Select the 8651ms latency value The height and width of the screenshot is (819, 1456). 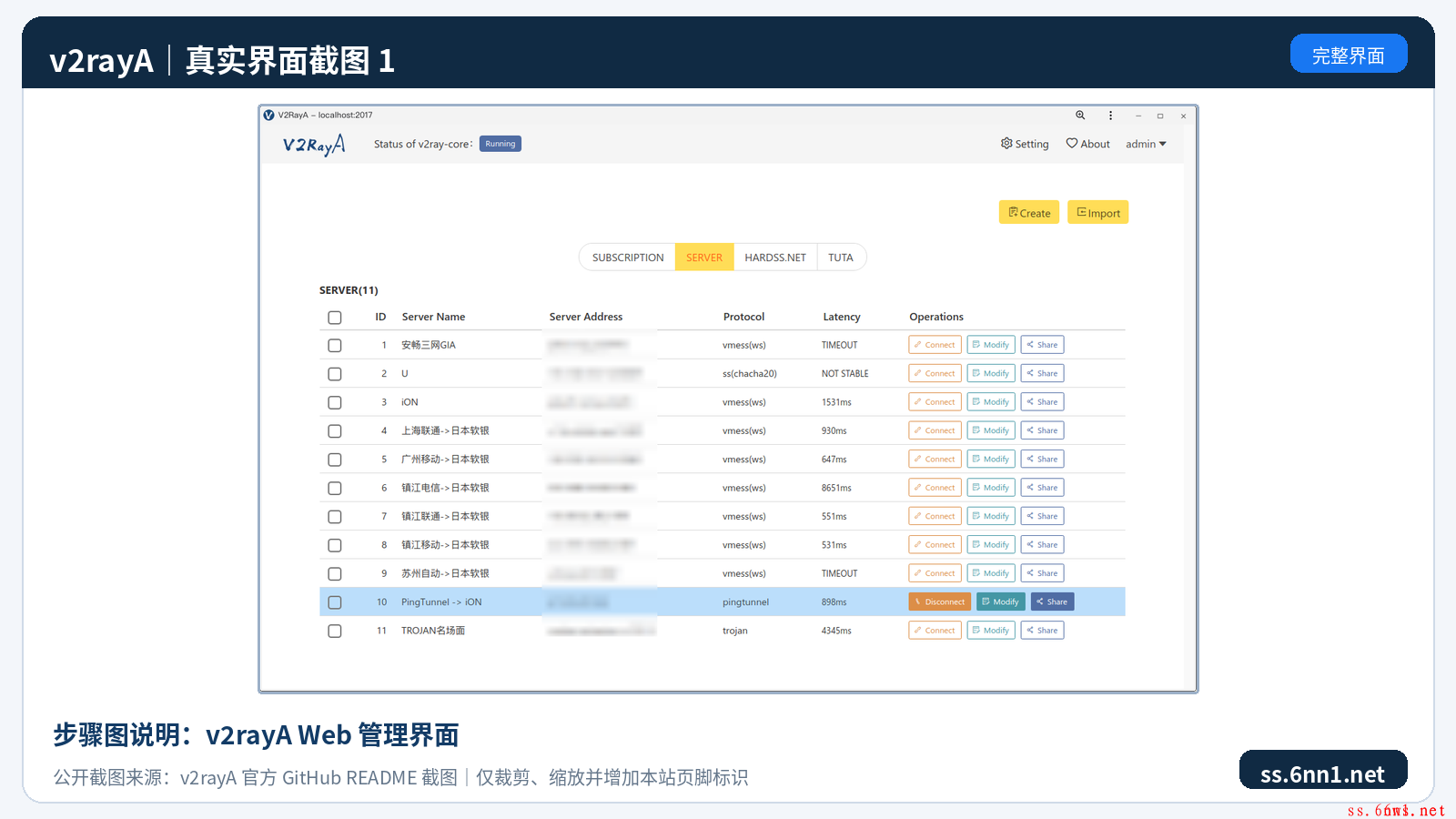click(836, 488)
